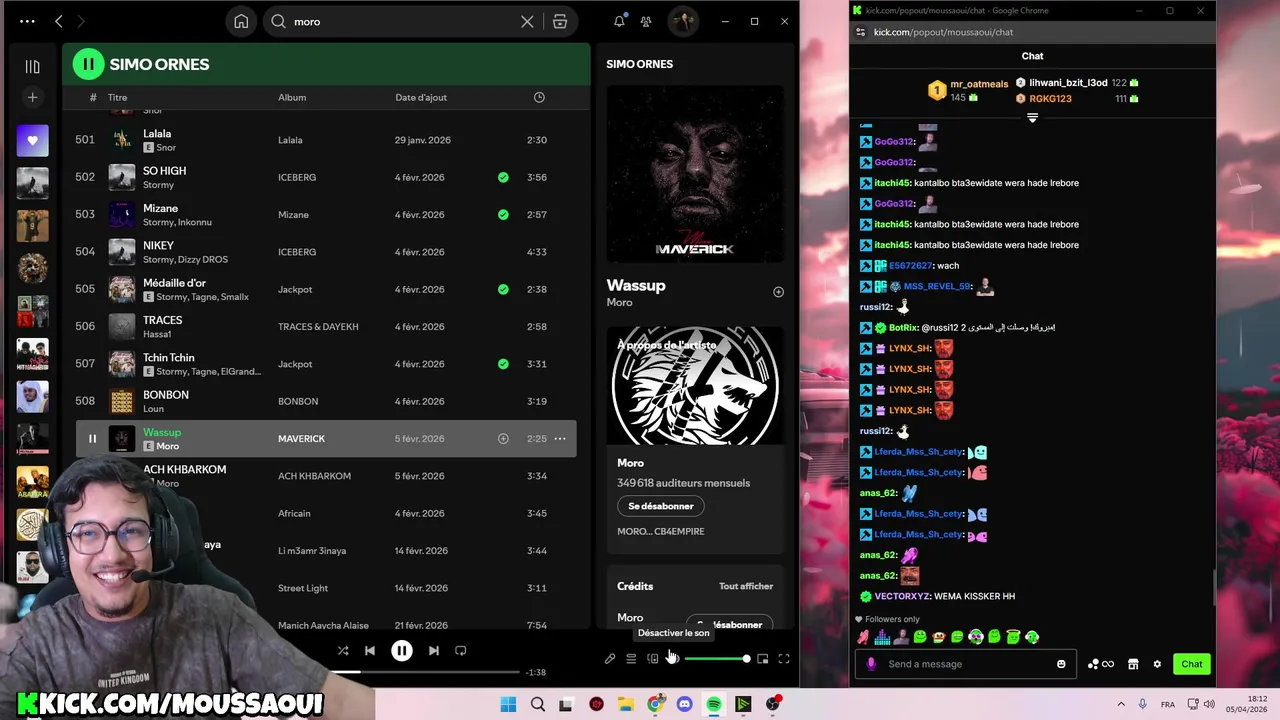Open File Explorer from the taskbar
The width and height of the screenshot is (1280, 720).
pos(625,704)
